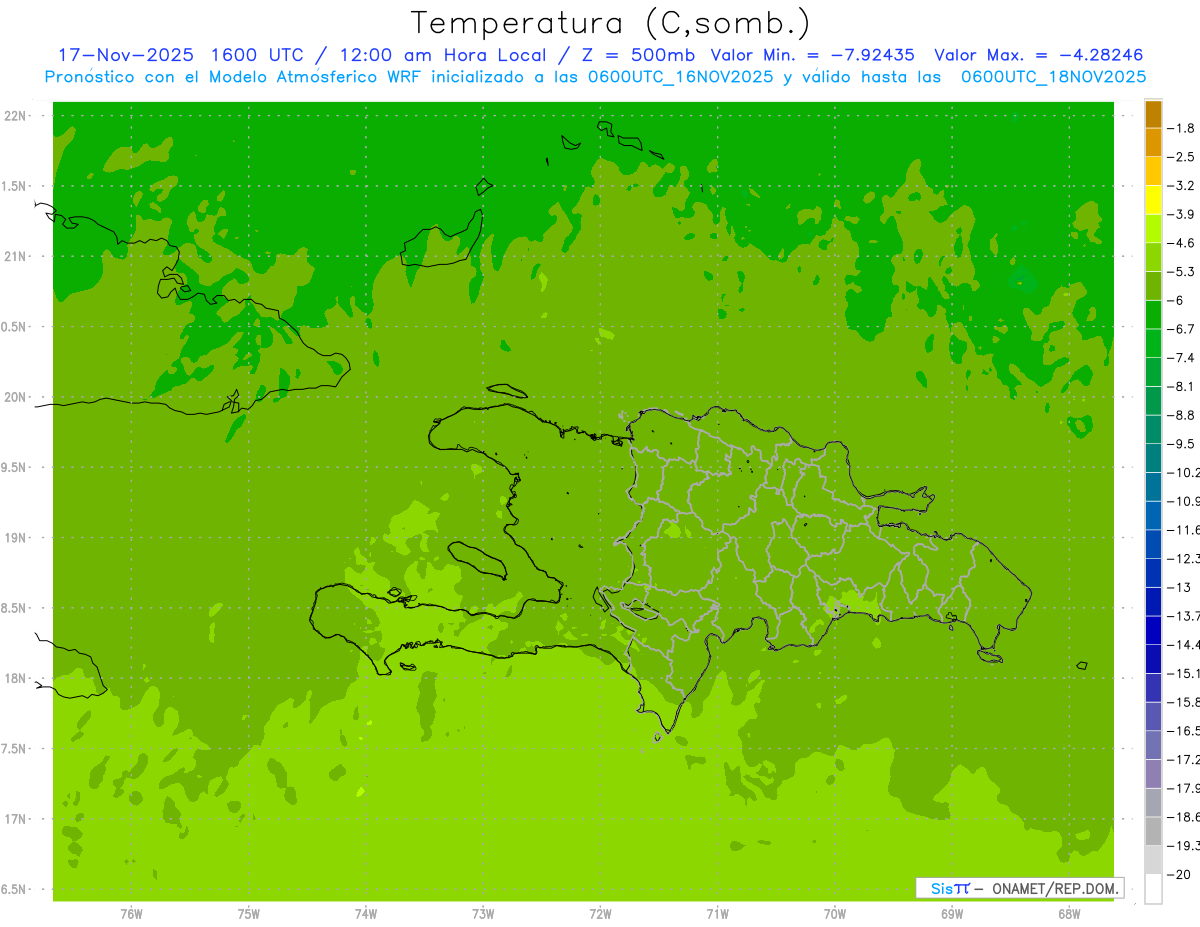
Task: Click the '-11.6' colorbar value
Action: click(1184, 529)
